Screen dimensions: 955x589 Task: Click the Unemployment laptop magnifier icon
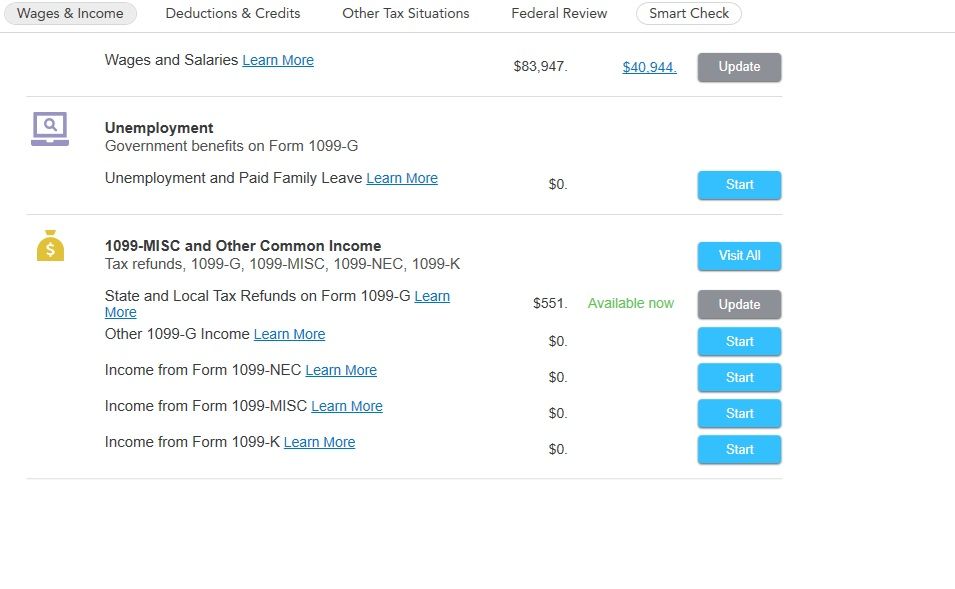[50, 129]
